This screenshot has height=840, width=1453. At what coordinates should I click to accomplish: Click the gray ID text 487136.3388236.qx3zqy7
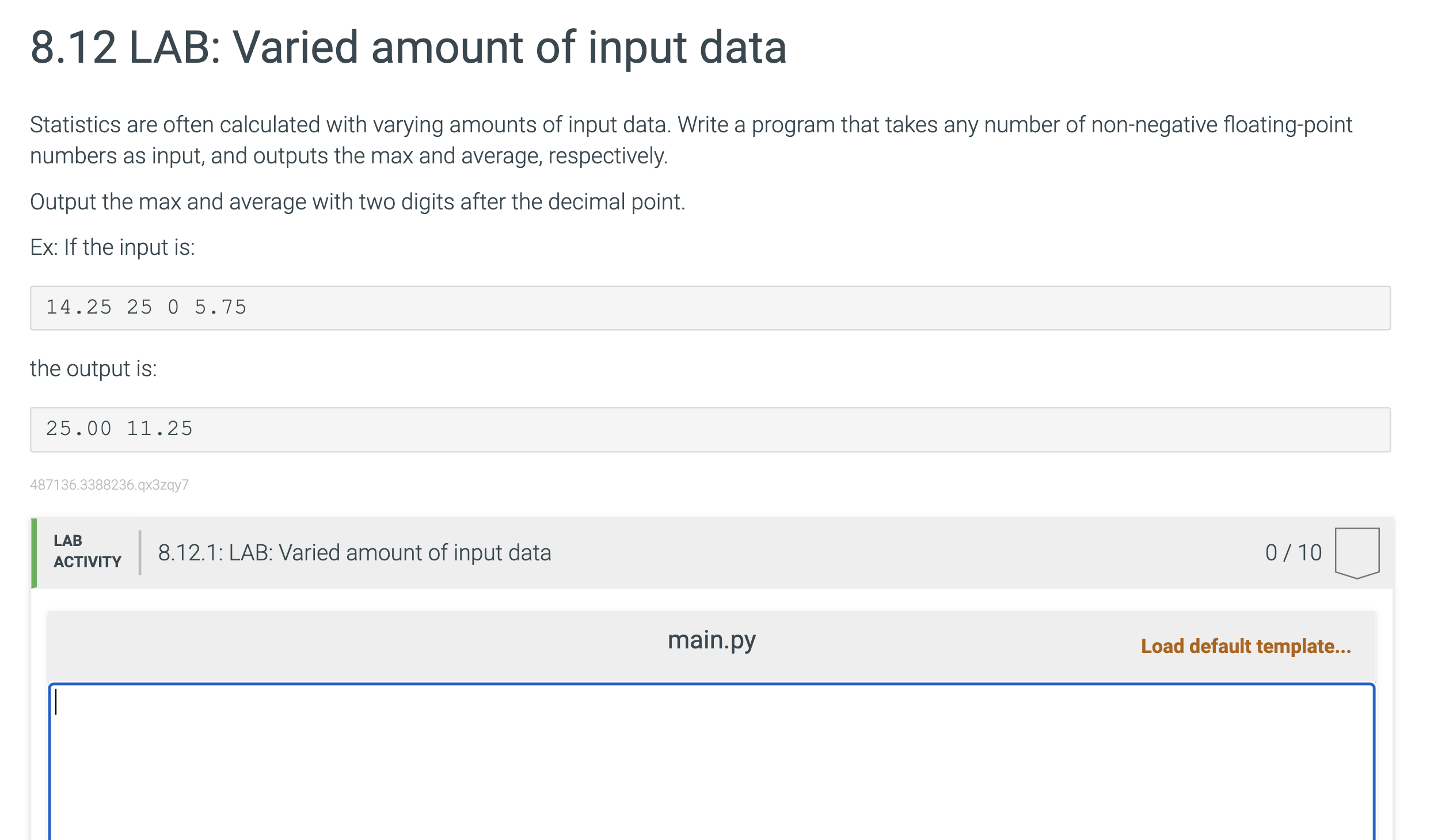coord(109,484)
